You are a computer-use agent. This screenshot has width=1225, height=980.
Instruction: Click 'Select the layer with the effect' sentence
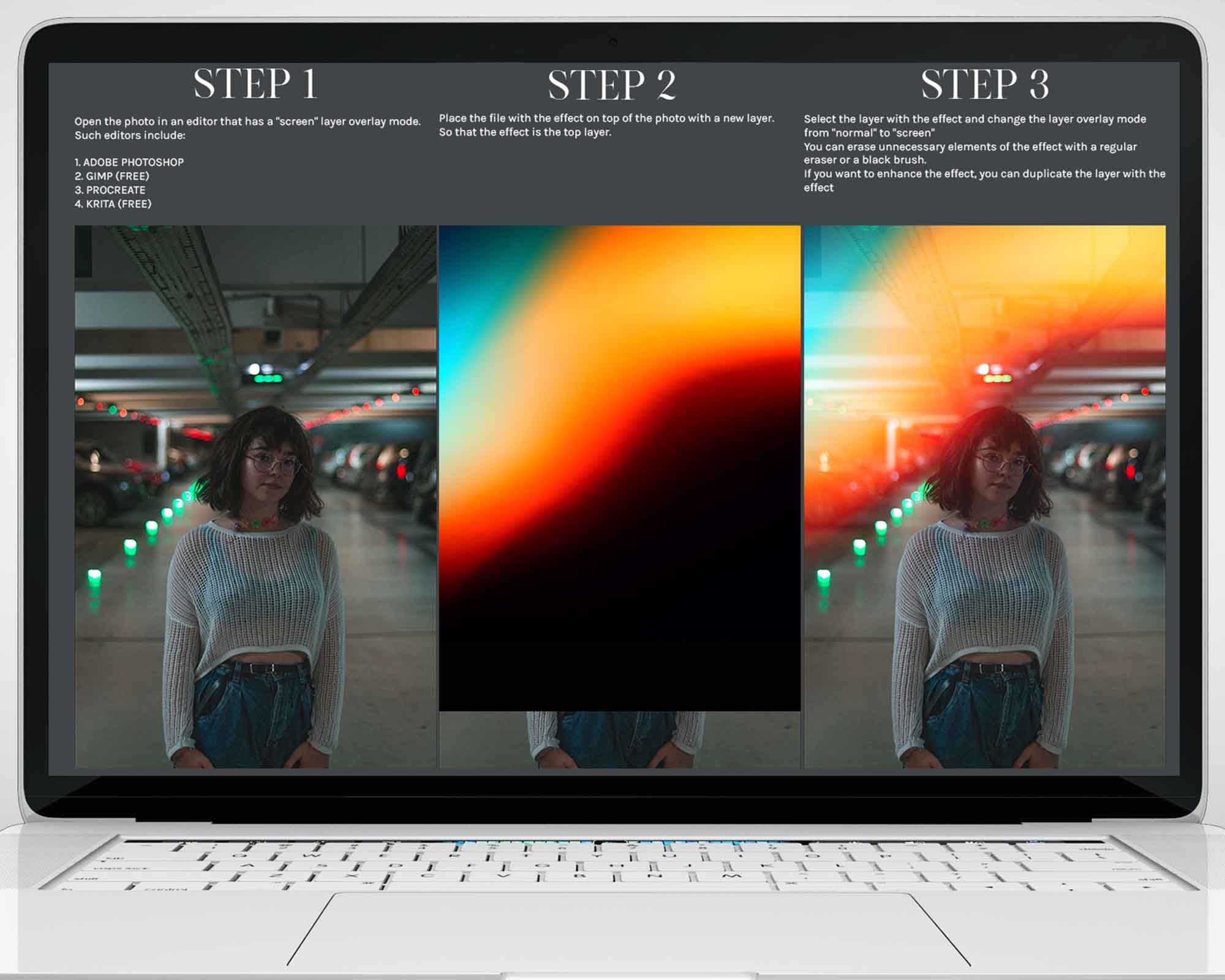pyautogui.click(x=974, y=119)
